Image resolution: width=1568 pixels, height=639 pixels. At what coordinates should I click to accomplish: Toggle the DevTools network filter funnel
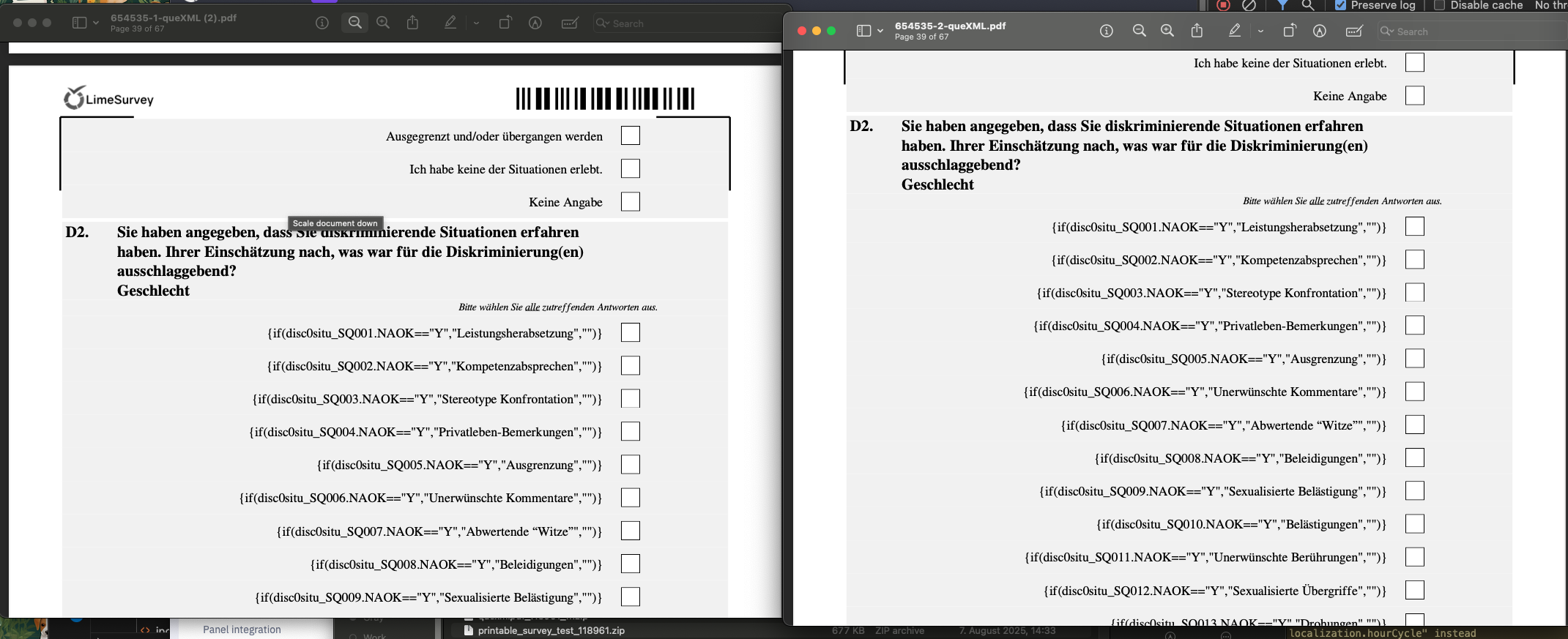click(x=1282, y=5)
